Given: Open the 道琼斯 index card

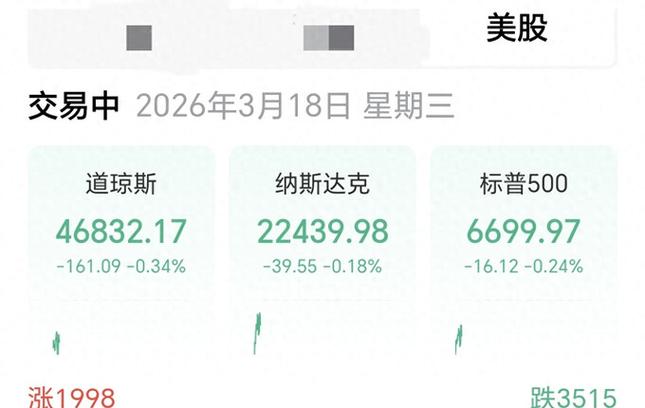Looking at the screenshot, I should click(121, 253).
